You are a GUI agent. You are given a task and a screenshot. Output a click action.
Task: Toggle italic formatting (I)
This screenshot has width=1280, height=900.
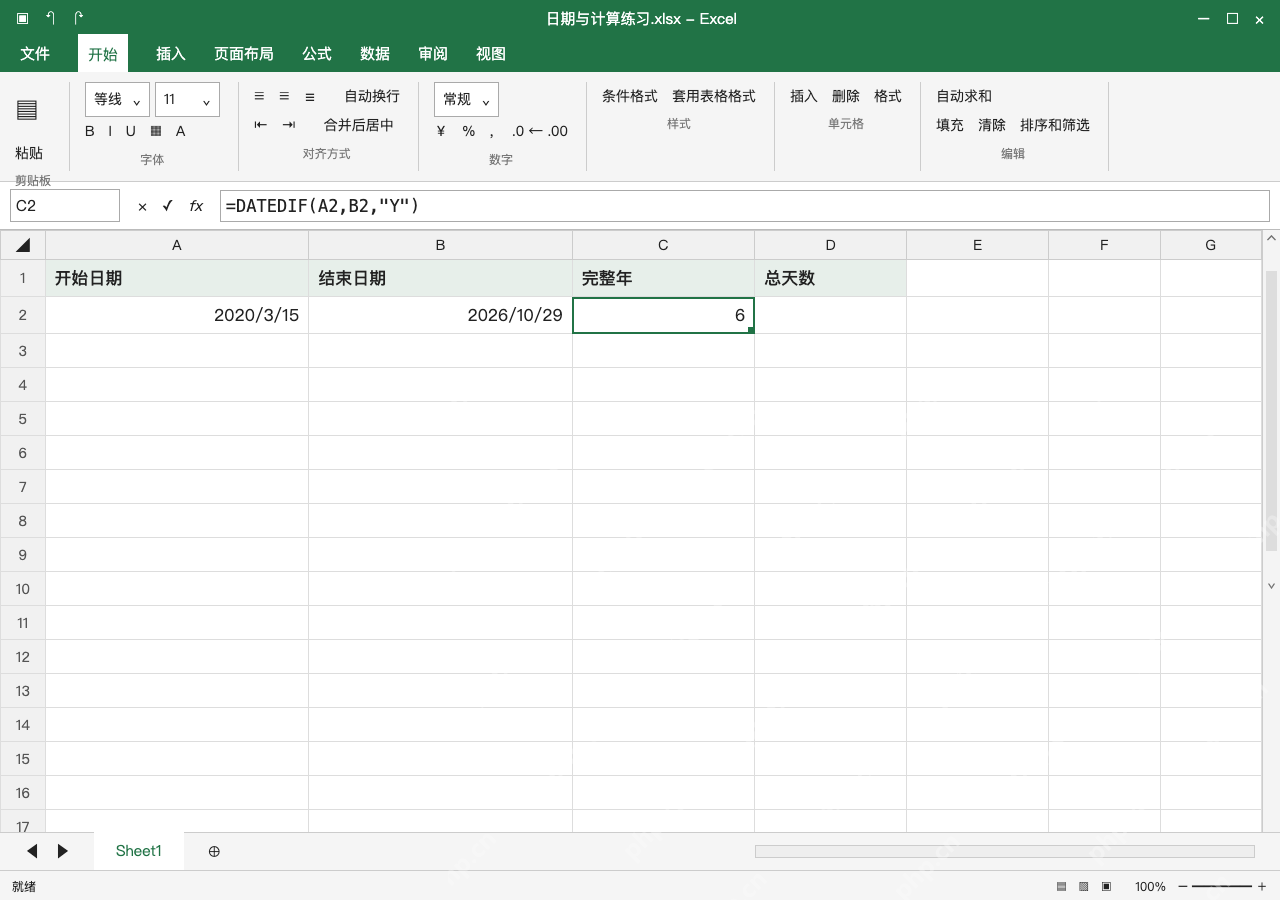(x=110, y=131)
